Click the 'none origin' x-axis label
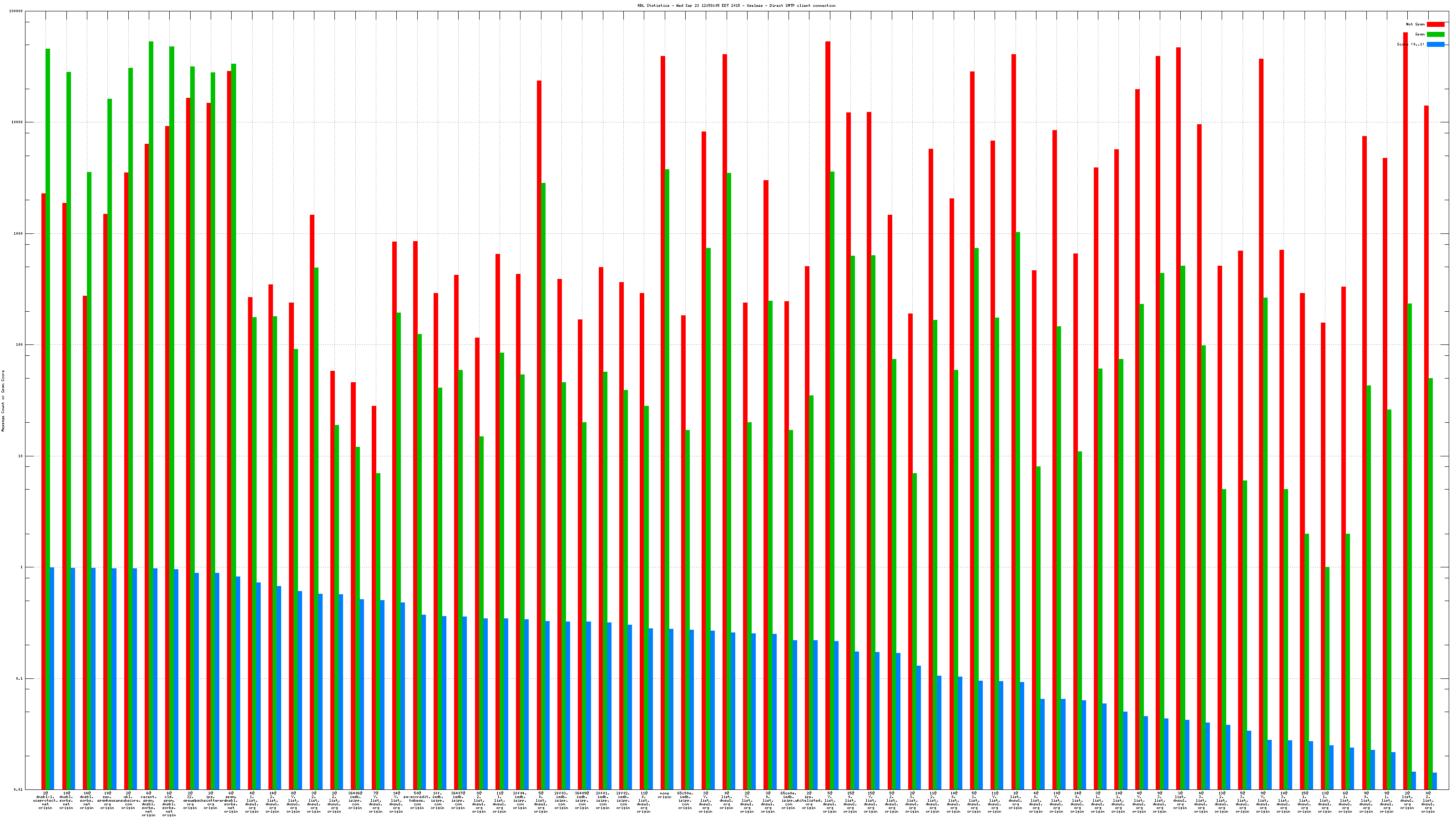 click(x=664, y=795)
